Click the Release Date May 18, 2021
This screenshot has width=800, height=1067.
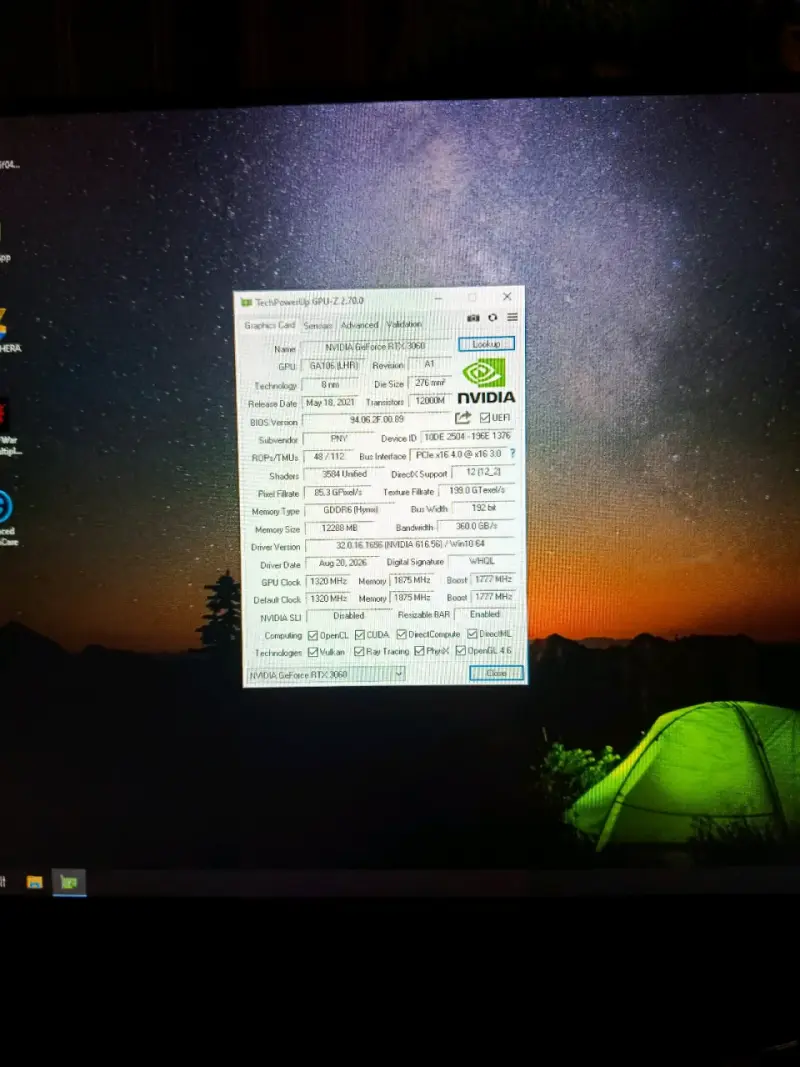tap(330, 402)
